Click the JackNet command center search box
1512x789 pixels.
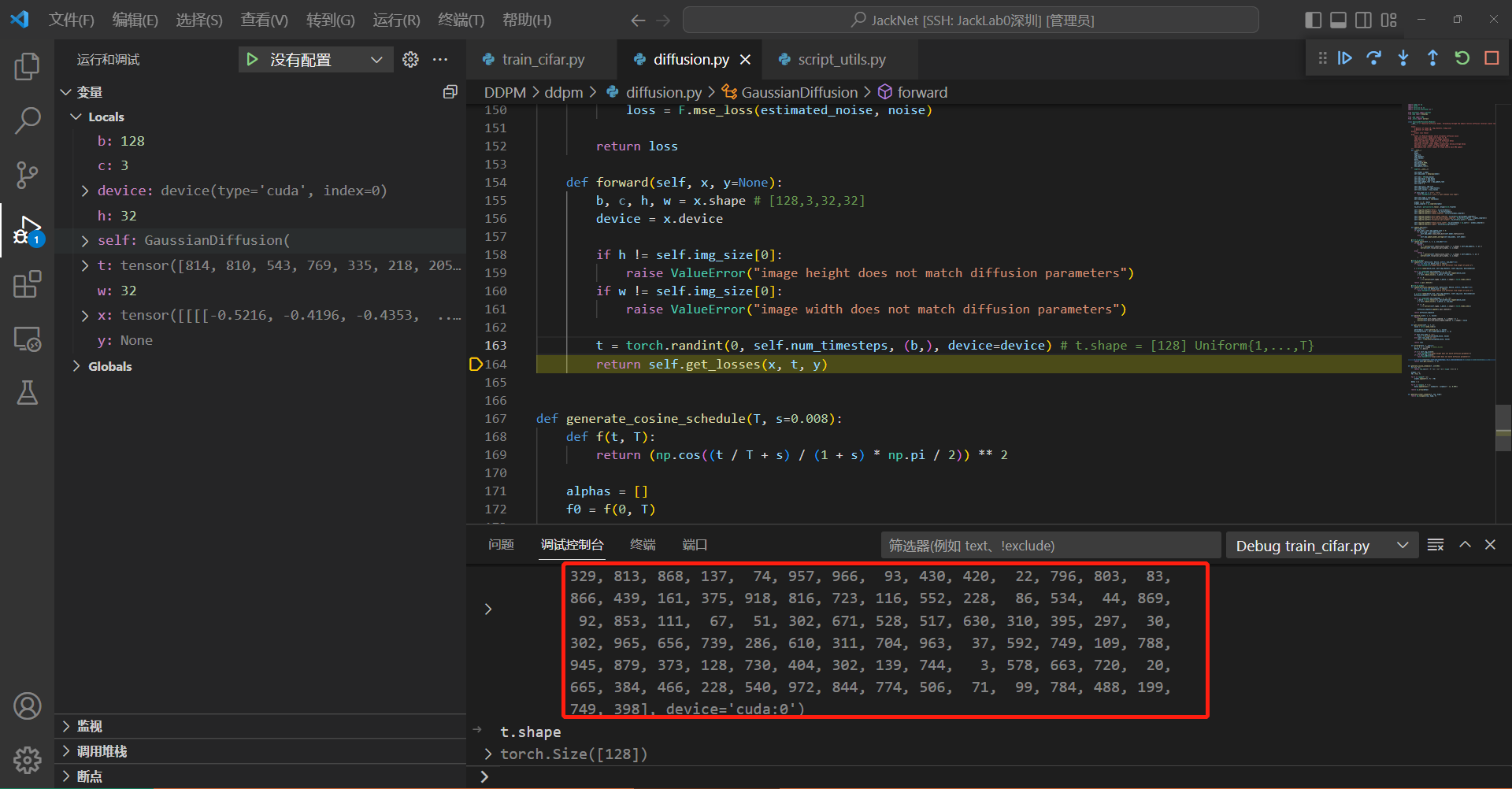point(970,20)
